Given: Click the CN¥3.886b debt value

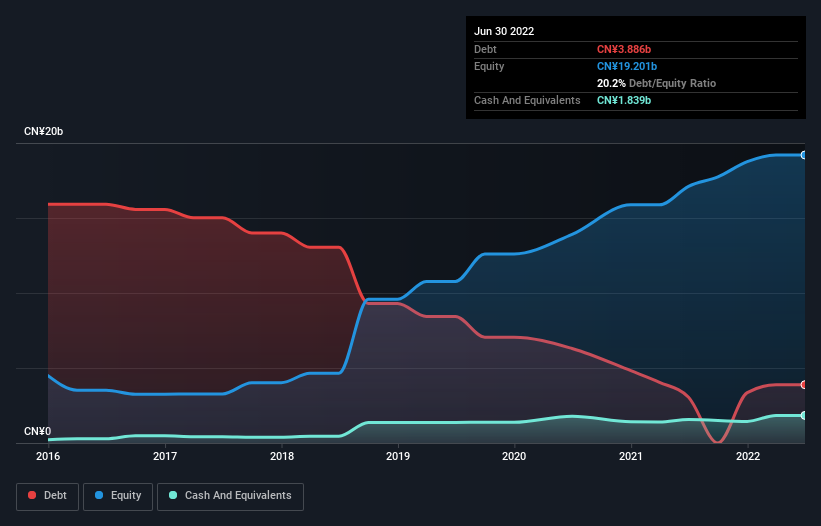Looking at the screenshot, I should click(624, 49).
